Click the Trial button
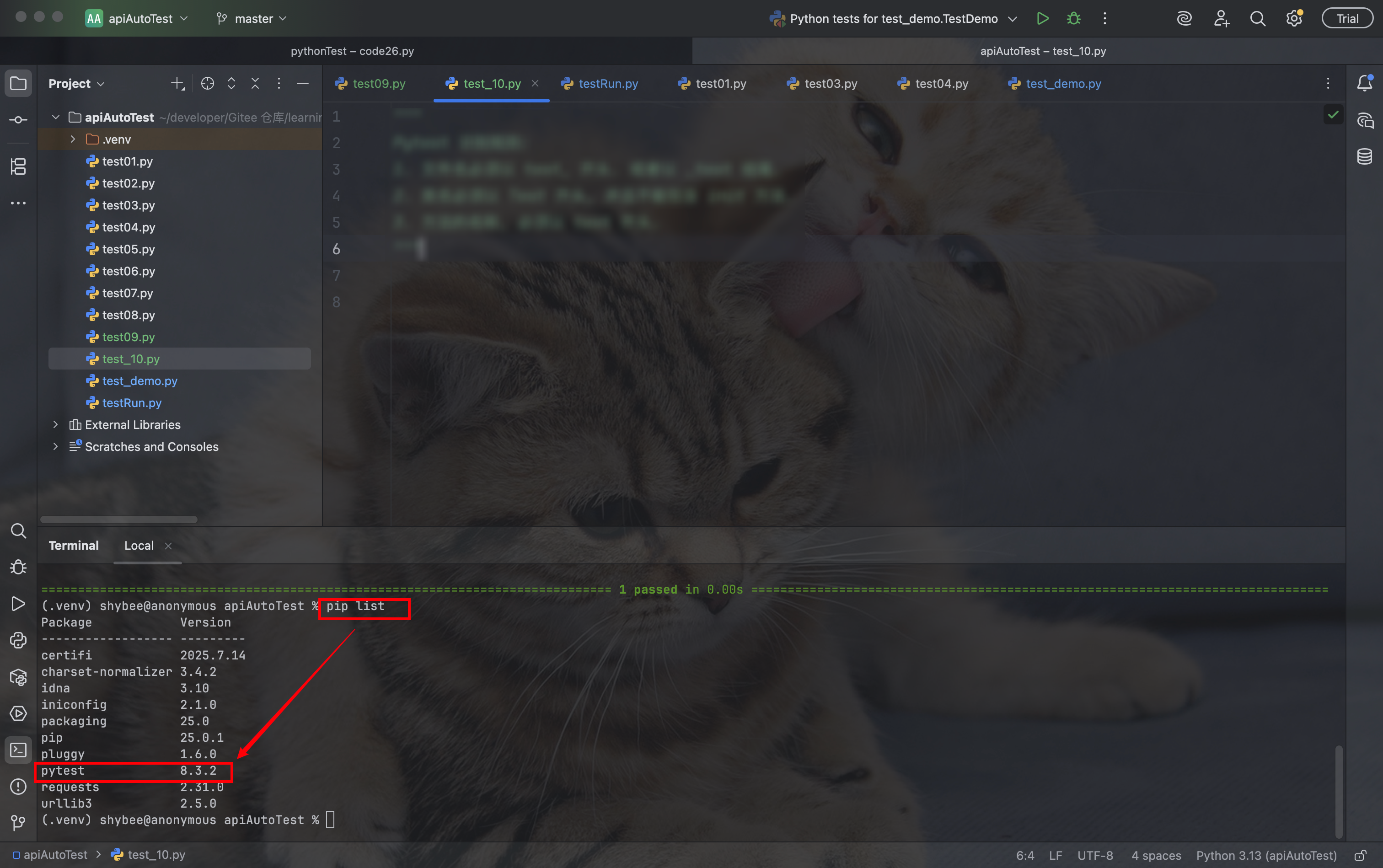 pyautogui.click(x=1347, y=18)
